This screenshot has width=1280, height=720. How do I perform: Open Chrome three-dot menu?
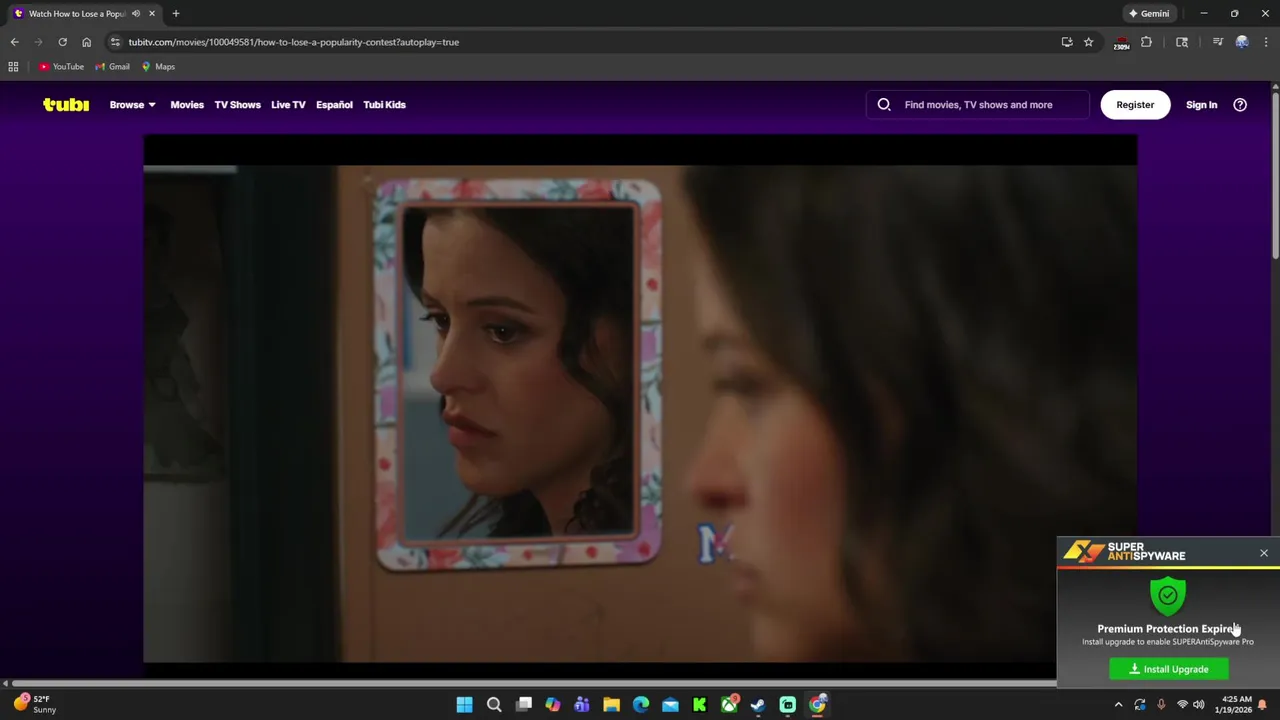coord(1266,42)
